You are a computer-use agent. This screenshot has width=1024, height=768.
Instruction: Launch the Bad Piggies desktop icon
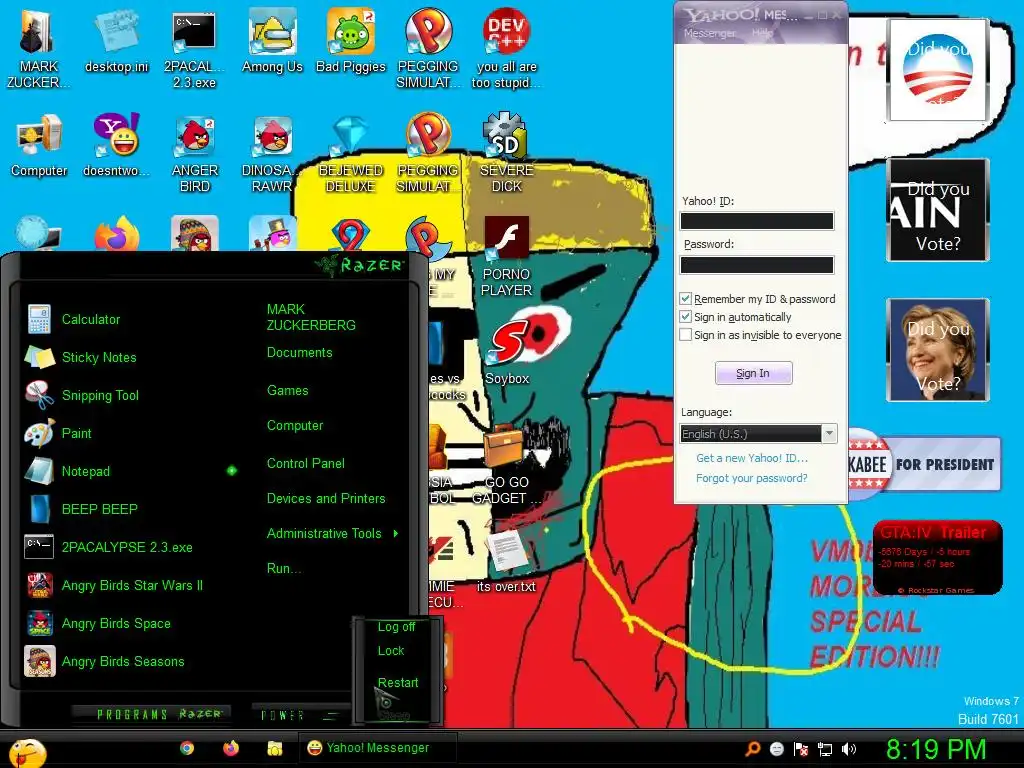coord(351,40)
